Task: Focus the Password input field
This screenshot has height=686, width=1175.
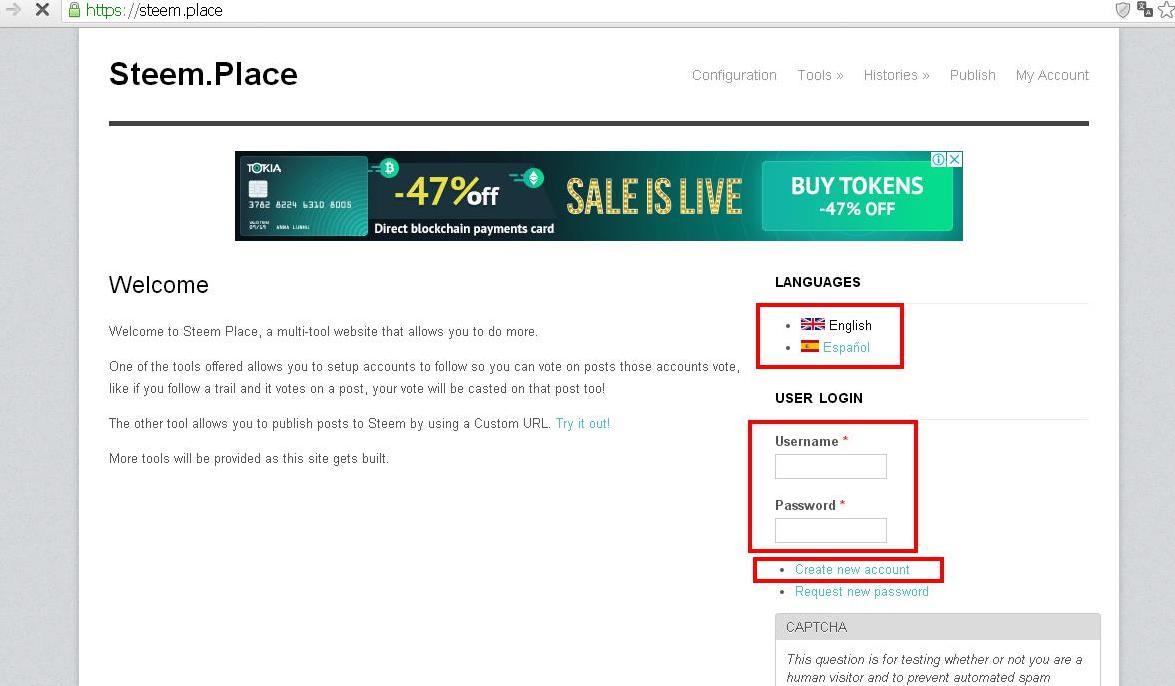Action: point(830,530)
